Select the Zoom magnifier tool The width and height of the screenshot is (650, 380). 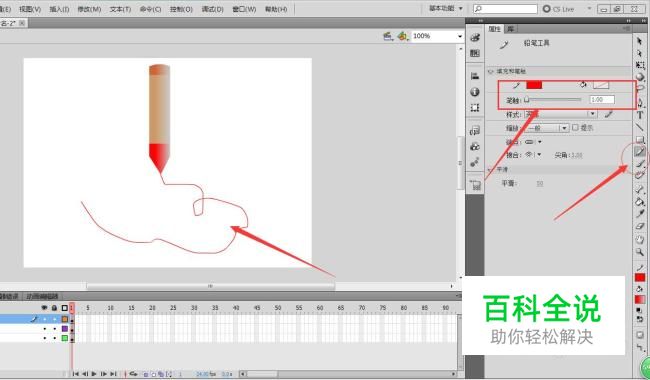[x=640, y=252]
